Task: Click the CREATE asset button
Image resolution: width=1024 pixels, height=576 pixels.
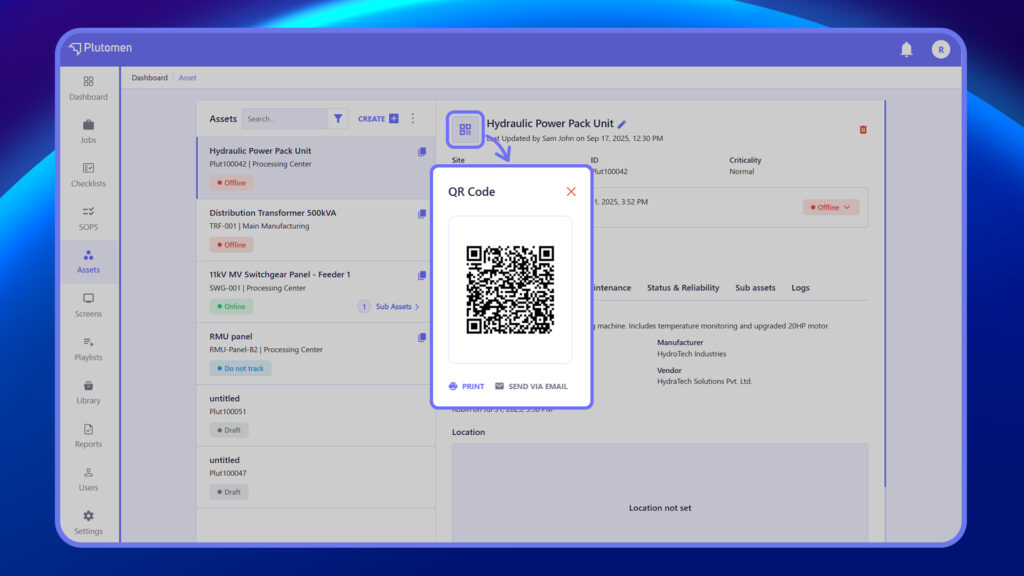Action: click(378, 118)
